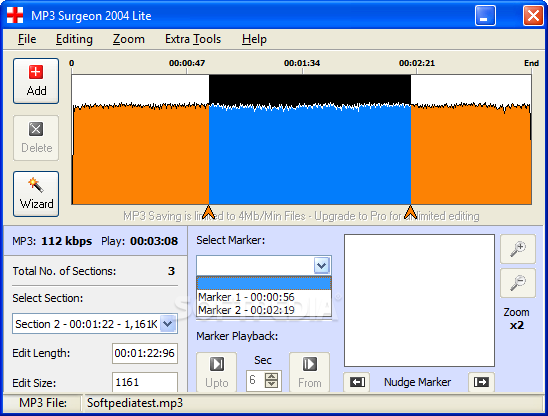This screenshot has height=416, width=548.
Task: Click the 00:02:21 timeline ruler label
Action: click(x=417, y=63)
